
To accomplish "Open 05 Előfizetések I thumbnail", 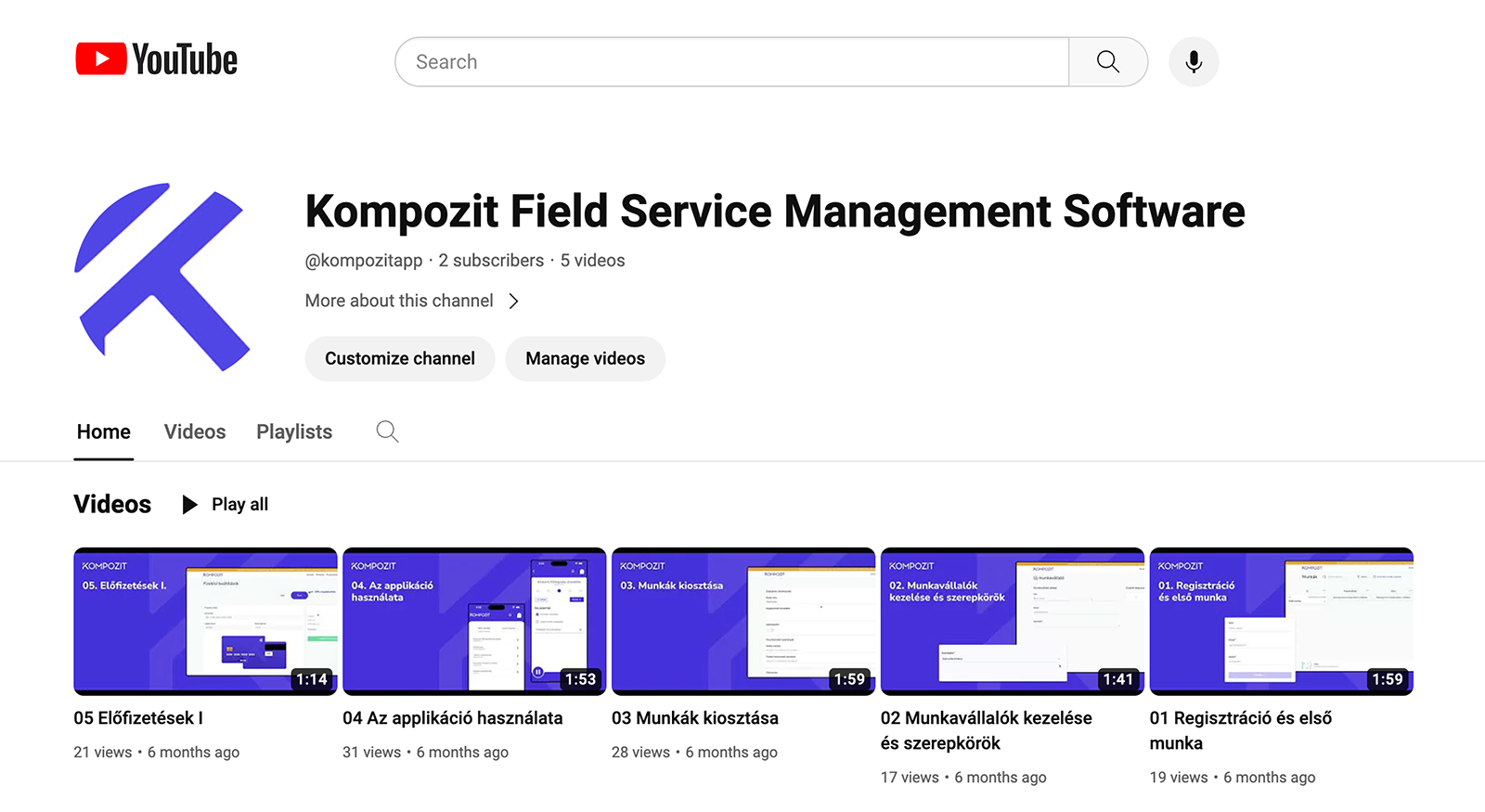I will (205, 621).
